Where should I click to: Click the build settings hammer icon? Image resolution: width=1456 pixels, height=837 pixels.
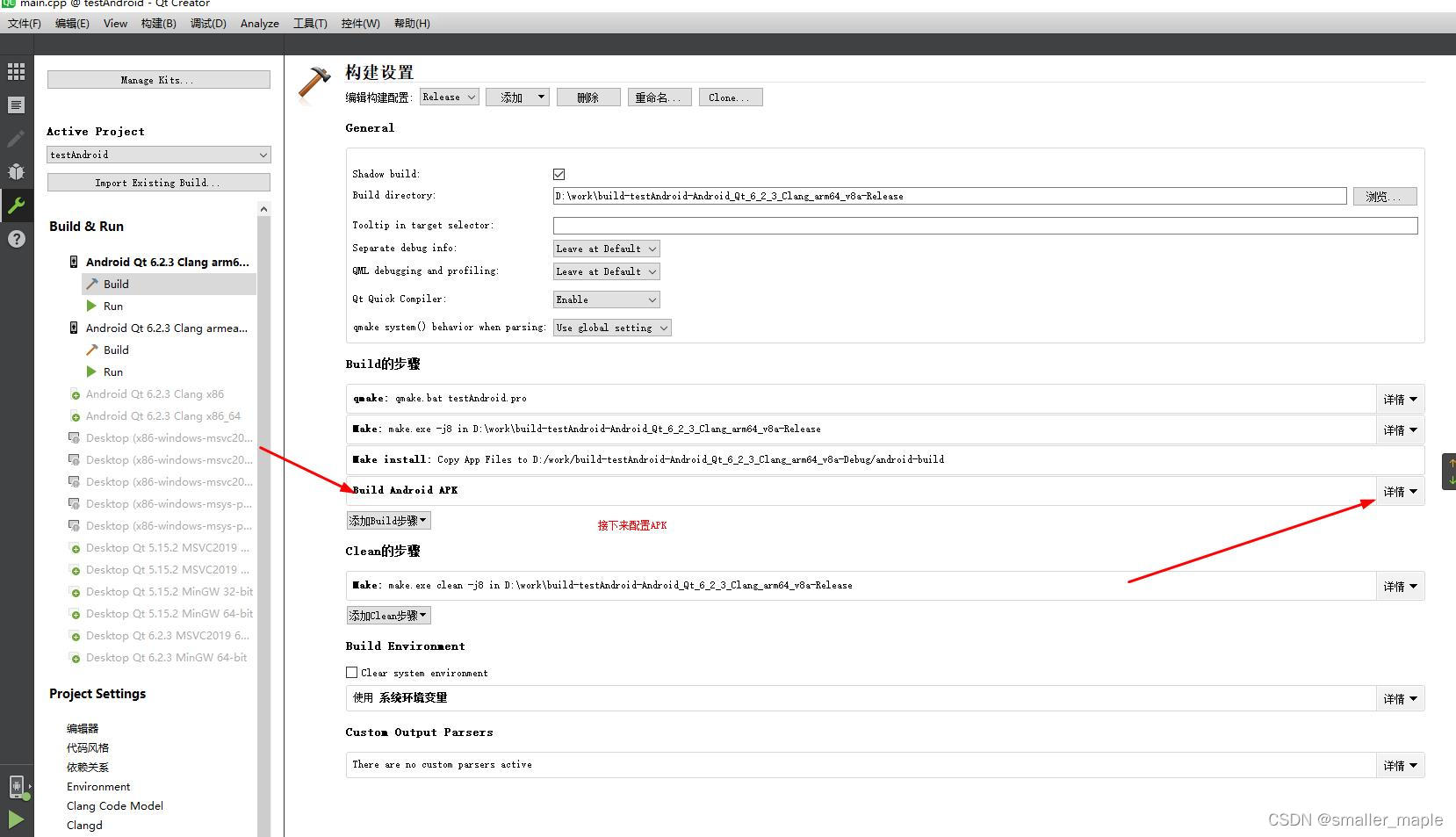point(314,83)
